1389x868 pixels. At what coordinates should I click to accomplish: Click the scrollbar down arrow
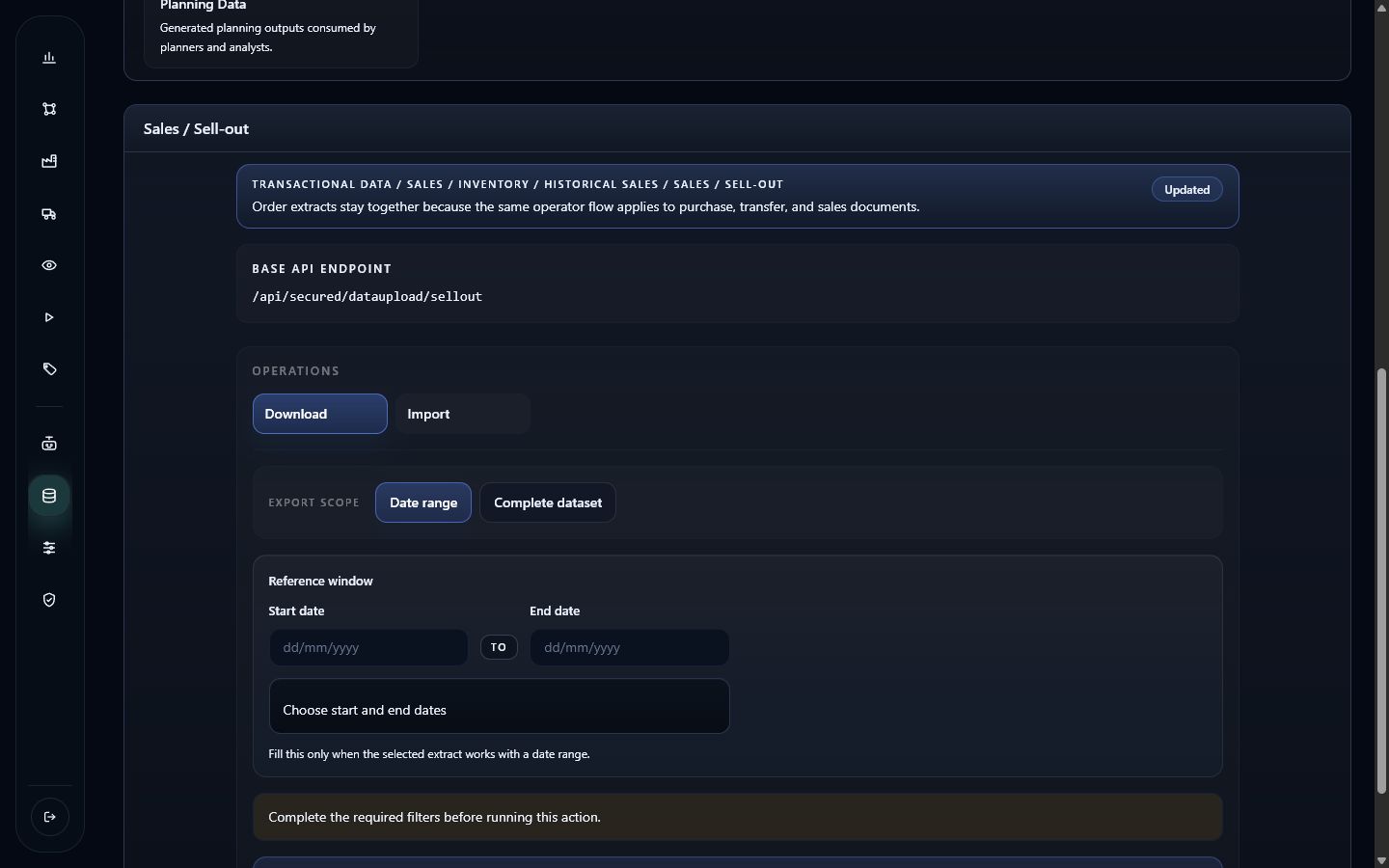coord(1381,860)
